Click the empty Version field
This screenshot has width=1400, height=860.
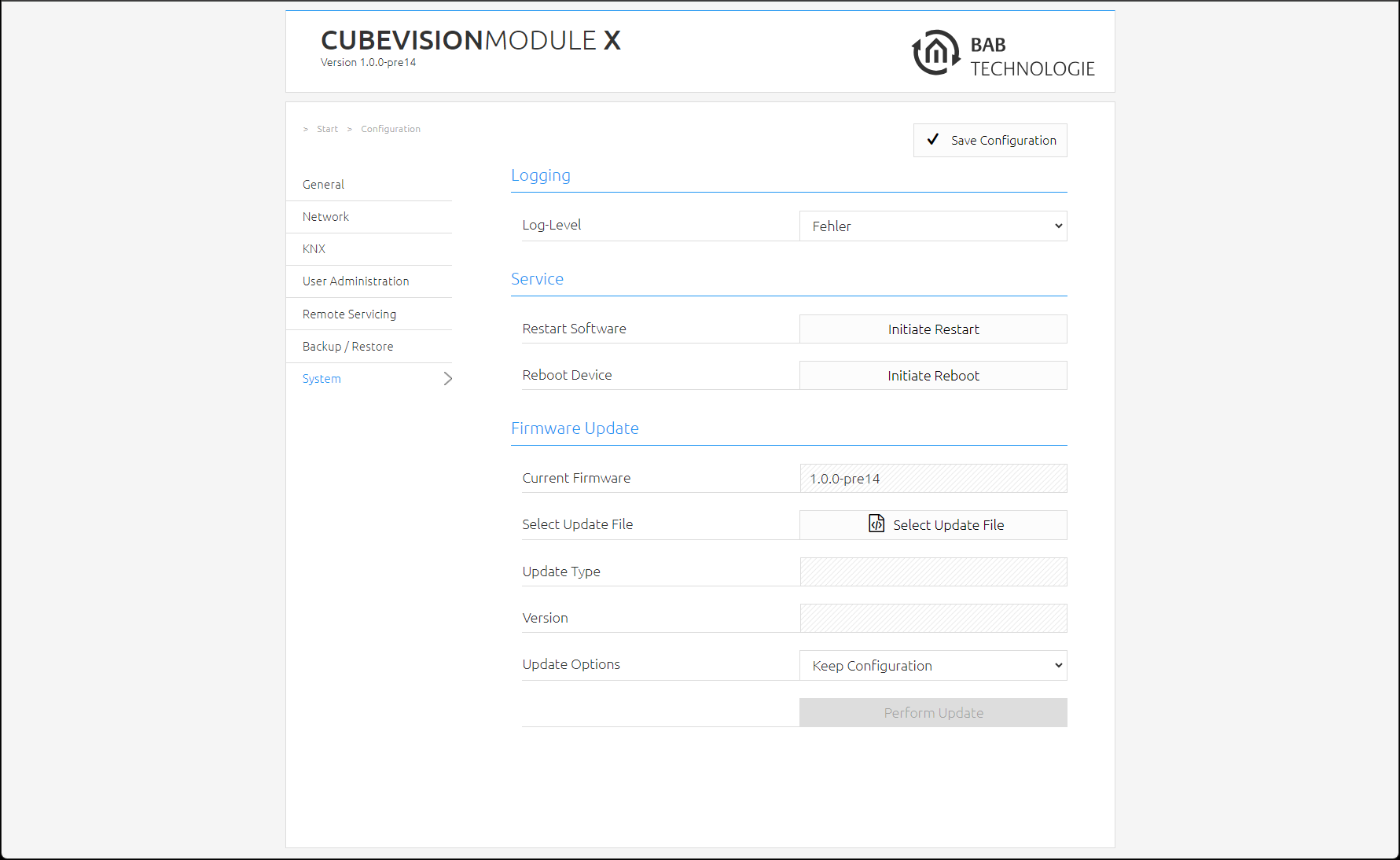[933, 618]
